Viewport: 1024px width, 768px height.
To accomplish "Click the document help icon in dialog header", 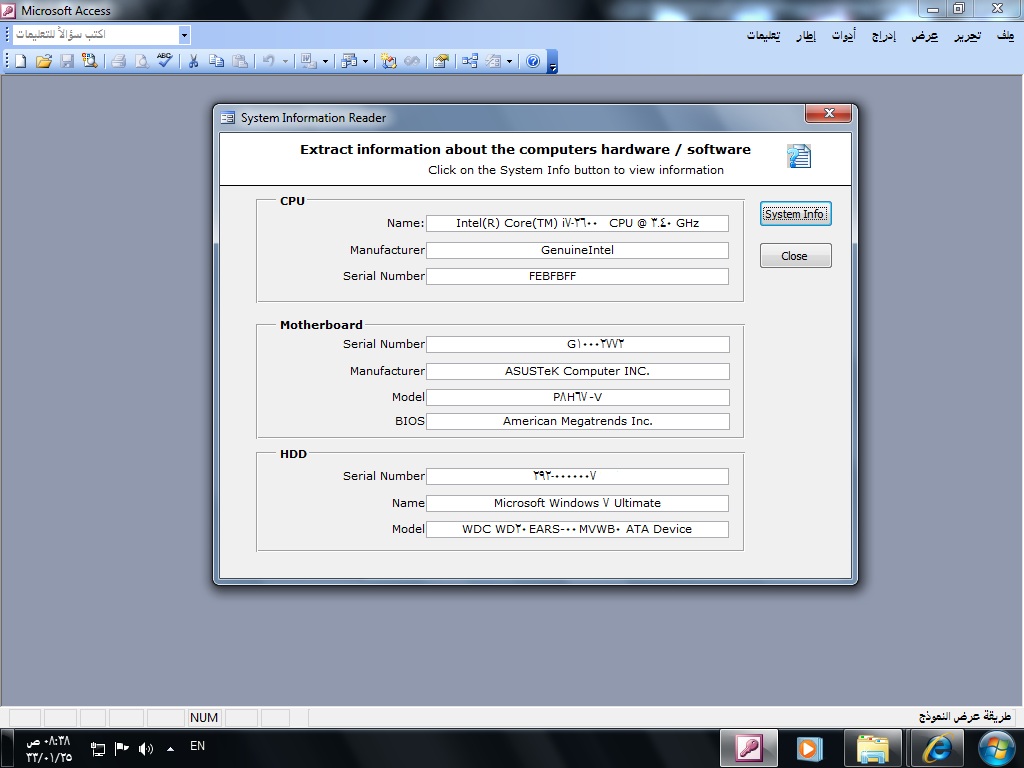I will coord(799,157).
